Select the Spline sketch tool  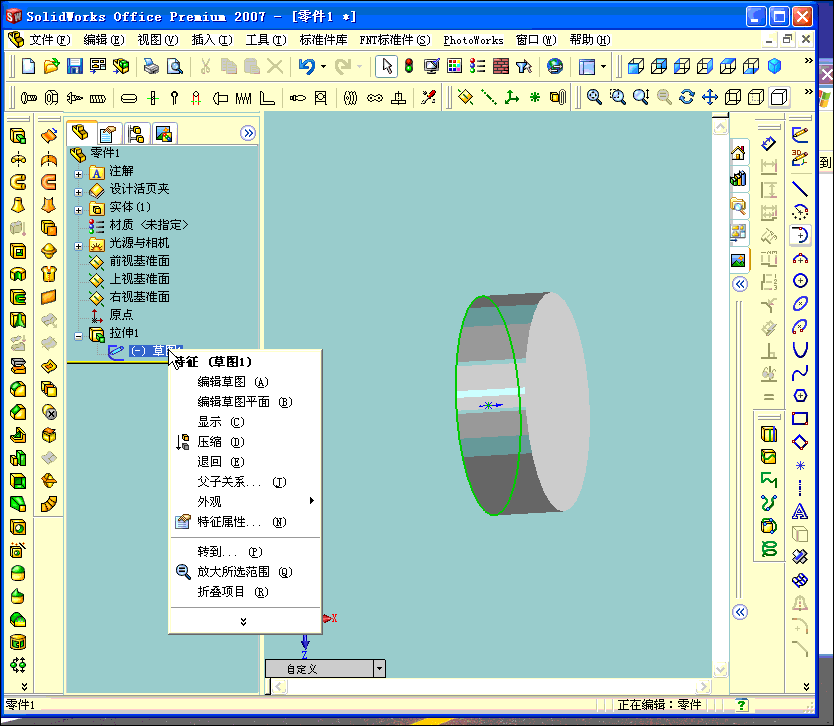[x=800, y=373]
